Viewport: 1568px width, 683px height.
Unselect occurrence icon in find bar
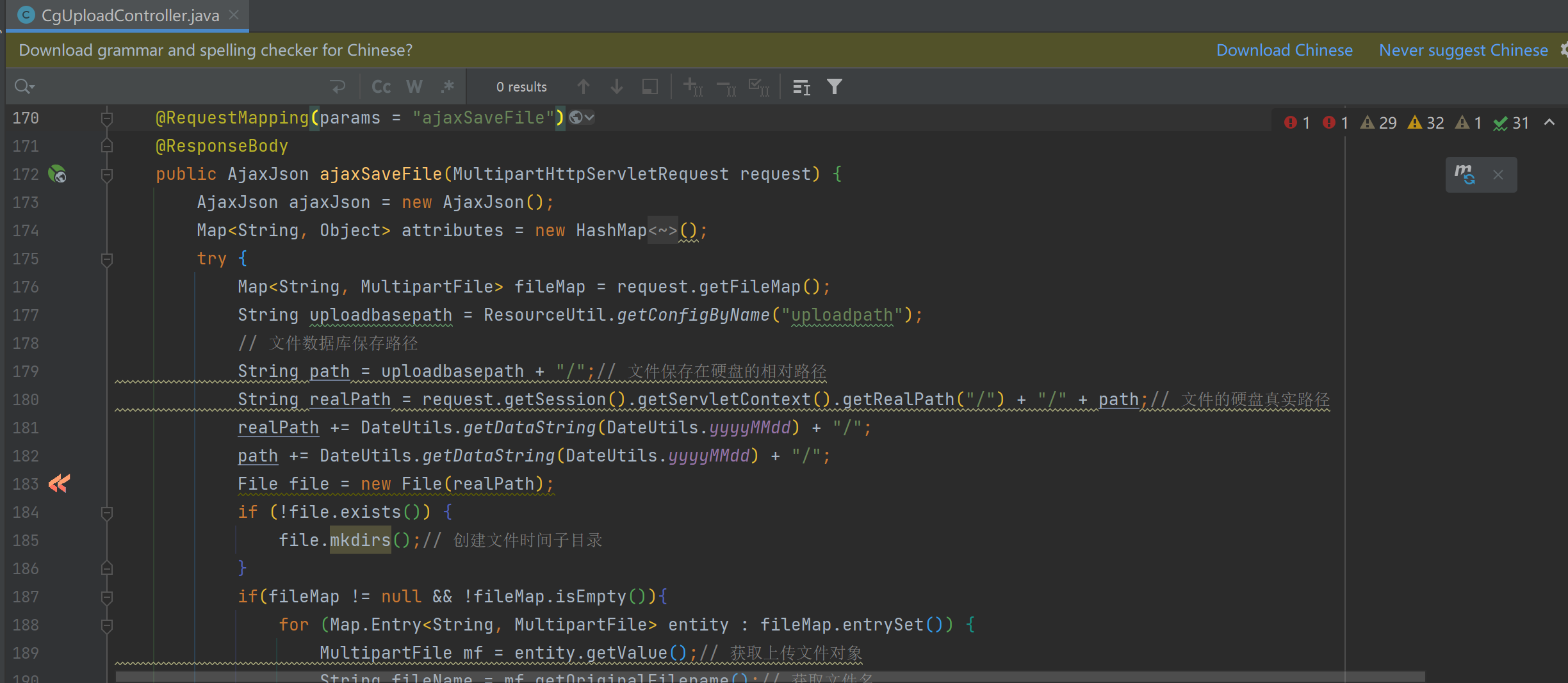(726, 86)
